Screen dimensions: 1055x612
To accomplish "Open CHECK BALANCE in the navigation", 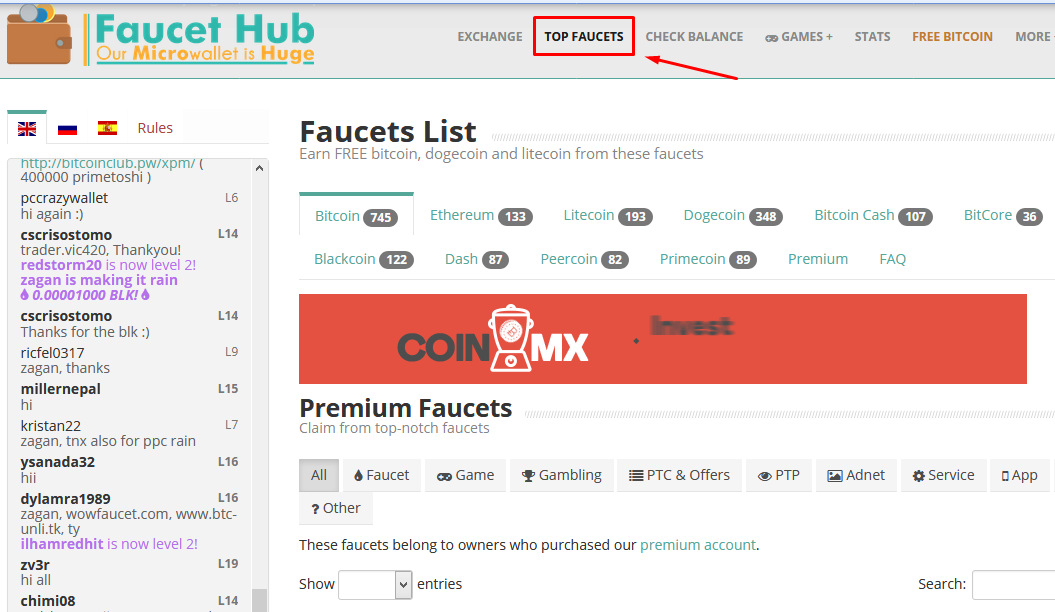I will coord(694,37).
